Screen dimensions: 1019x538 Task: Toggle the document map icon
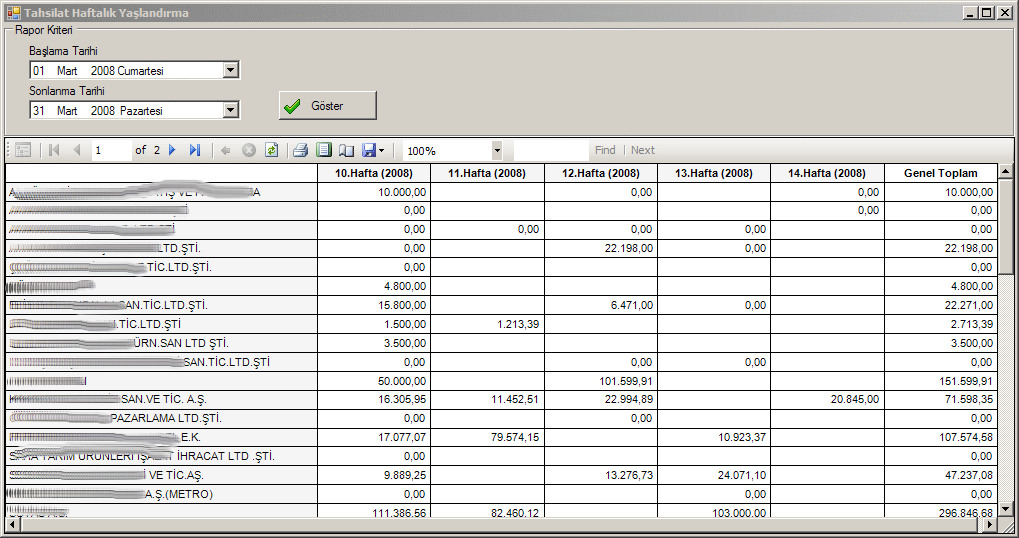(x=23, y=150)
